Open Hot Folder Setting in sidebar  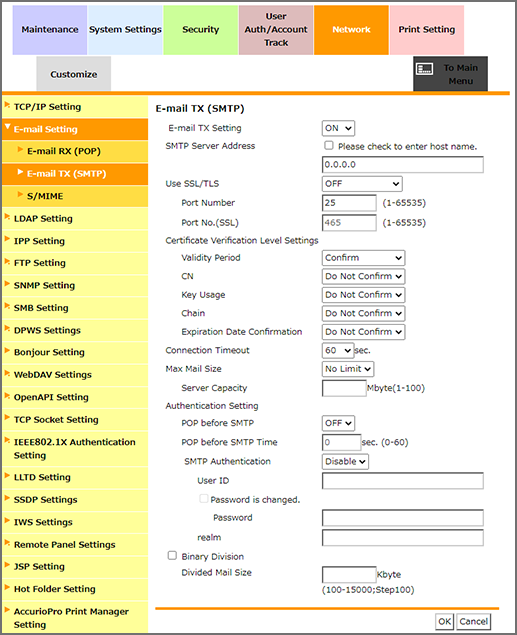pyautogui.click(x=75, y=589)
